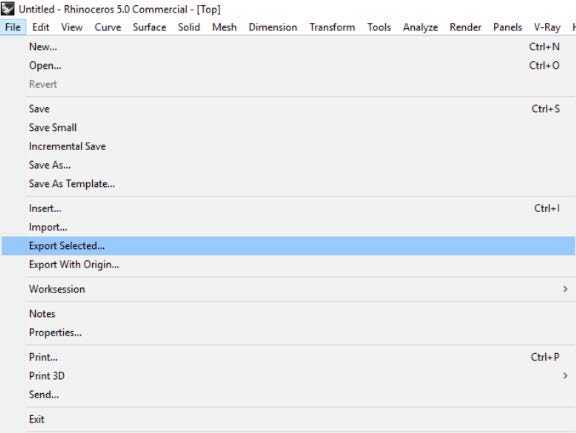Open the V-Ray menu
The height and width of the screenshot is (433, 576).
tap(547, 27)
